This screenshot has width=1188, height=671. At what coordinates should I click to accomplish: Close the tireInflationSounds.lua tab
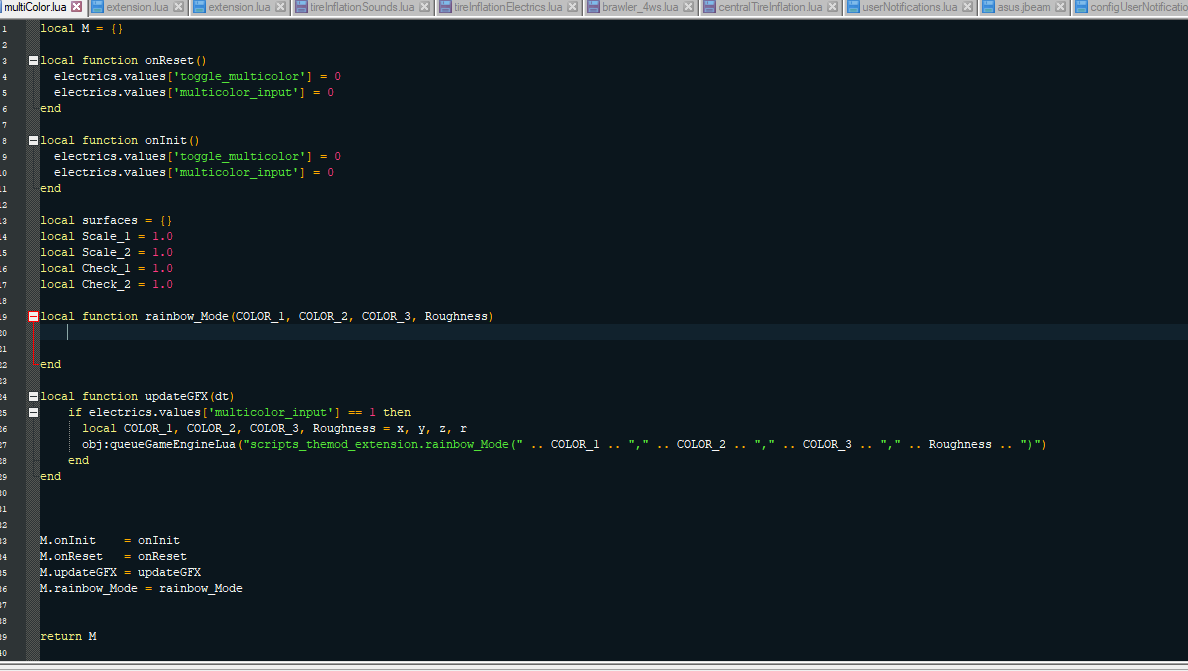tap(424, 7)
